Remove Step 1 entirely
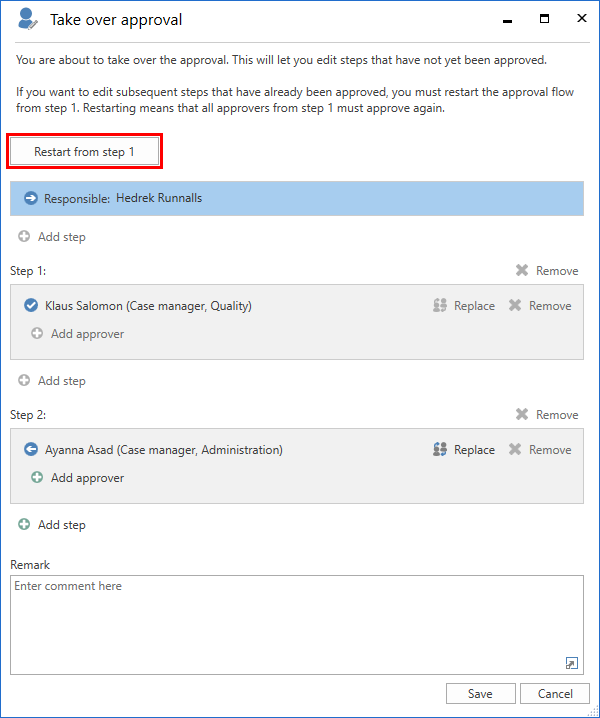The image size is (600, 718). [547, 271]
